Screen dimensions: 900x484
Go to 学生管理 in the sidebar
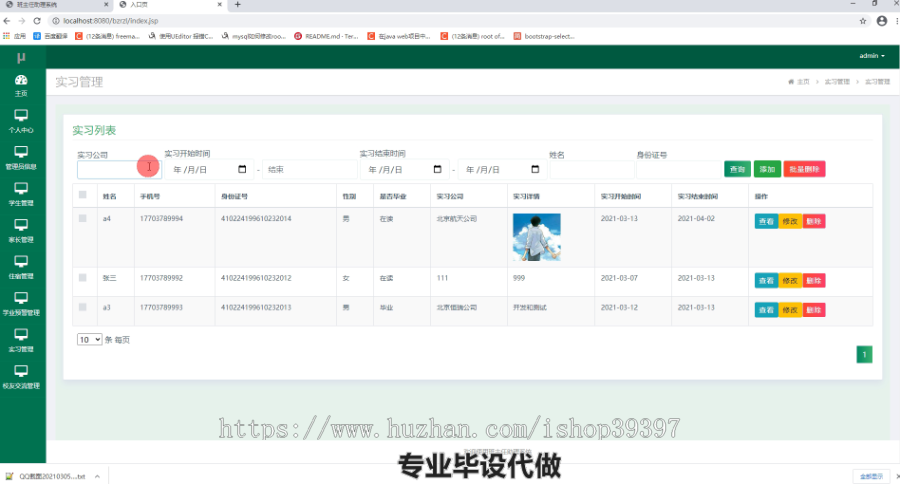(21, 195)
